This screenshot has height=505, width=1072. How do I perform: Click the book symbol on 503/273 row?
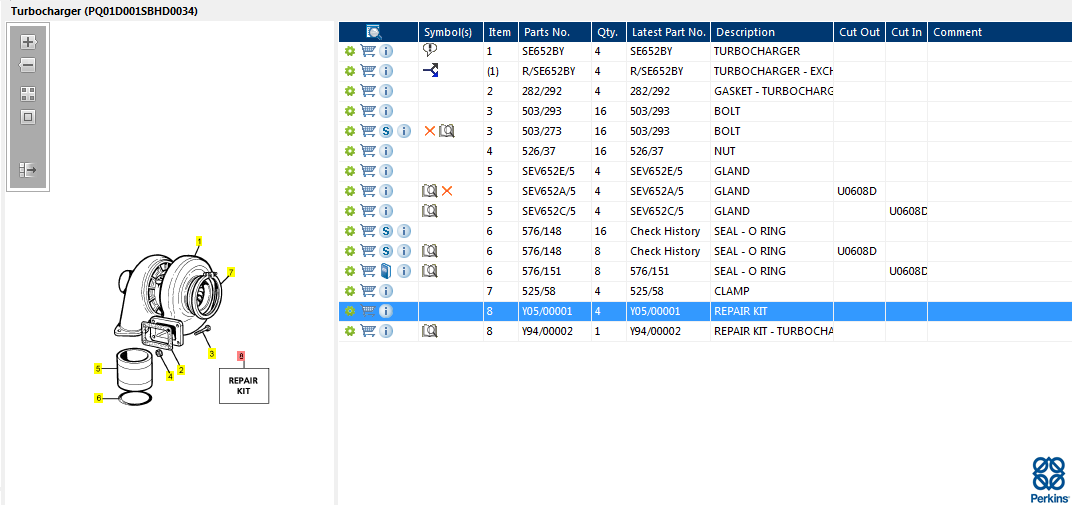coord(446,131)
